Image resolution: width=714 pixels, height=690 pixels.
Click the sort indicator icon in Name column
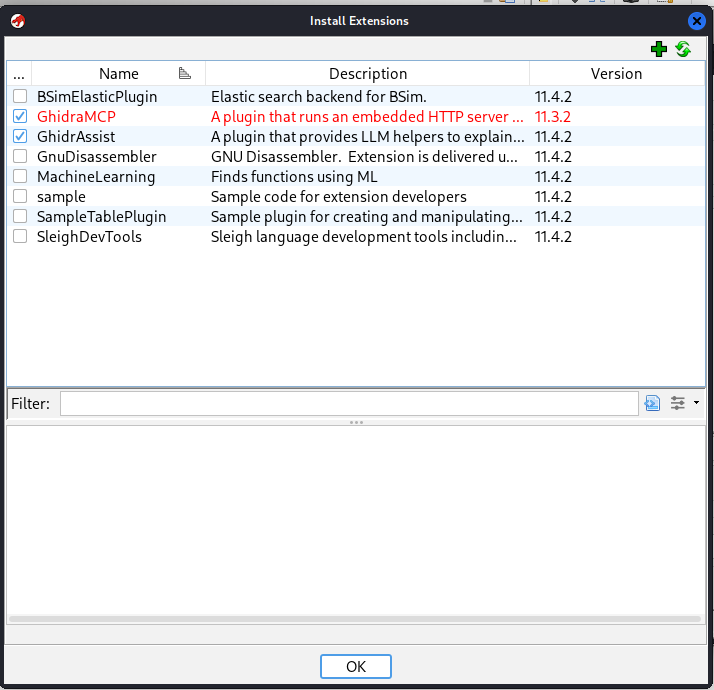pyautogui.click(x=185, y=73)
